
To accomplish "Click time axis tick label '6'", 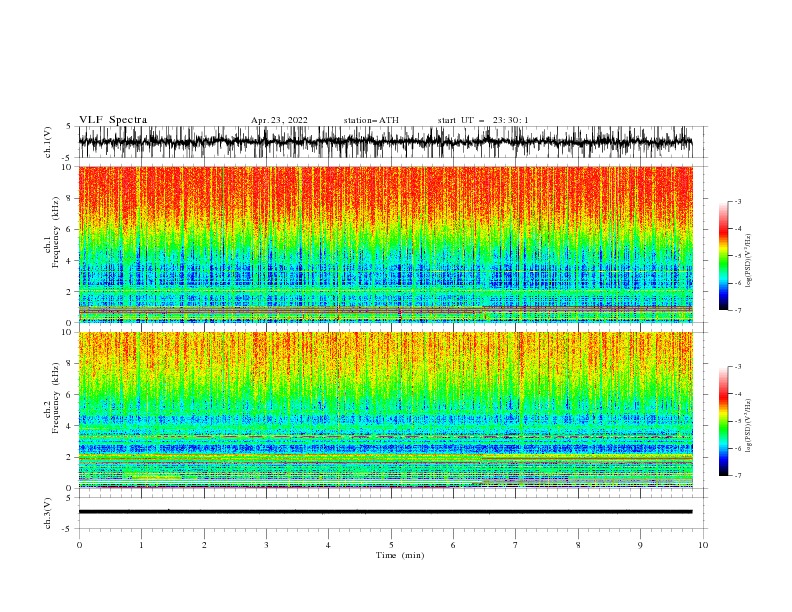I will click(453, 545).
